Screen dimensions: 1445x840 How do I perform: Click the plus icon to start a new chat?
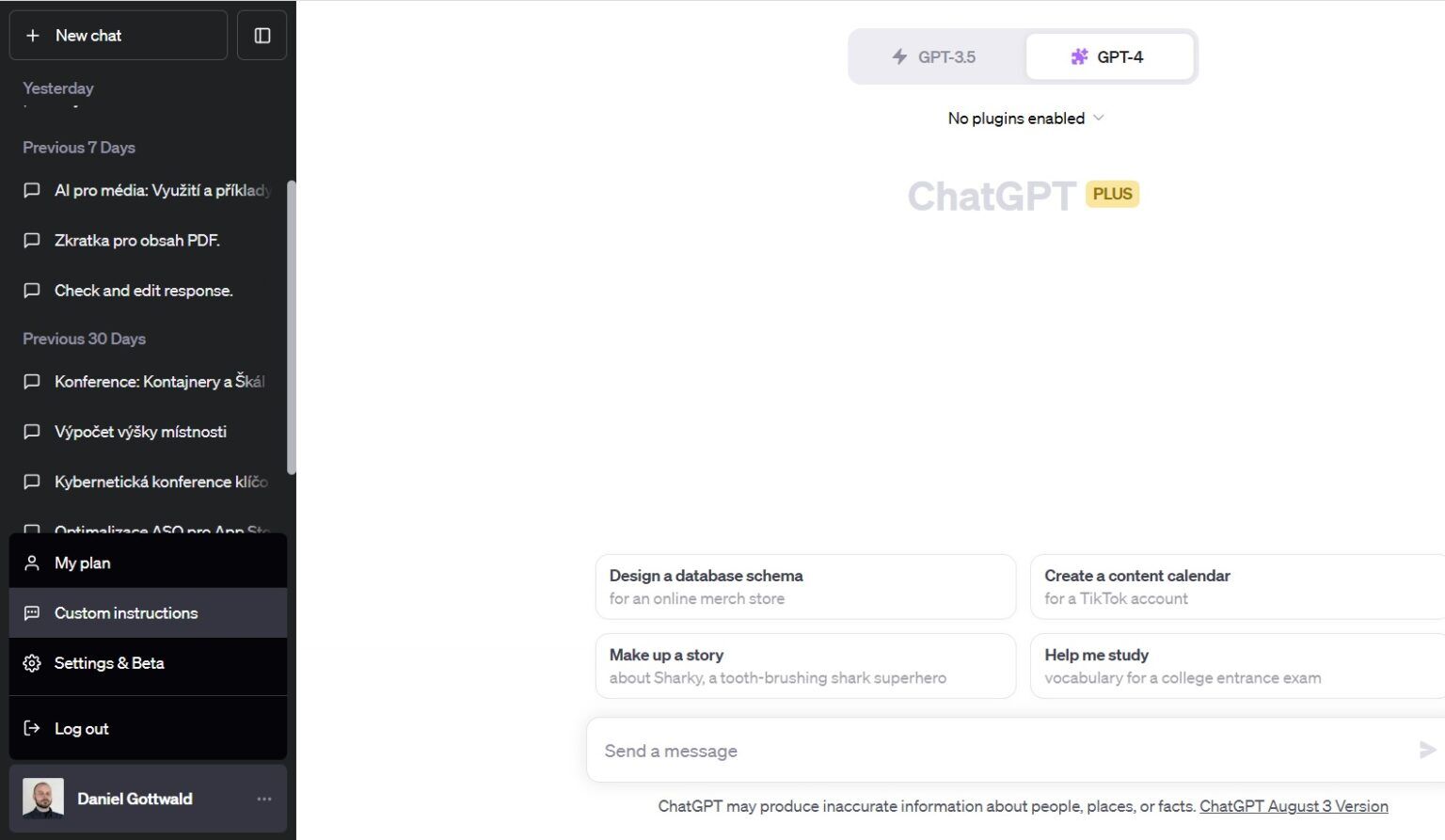point(33,35)
